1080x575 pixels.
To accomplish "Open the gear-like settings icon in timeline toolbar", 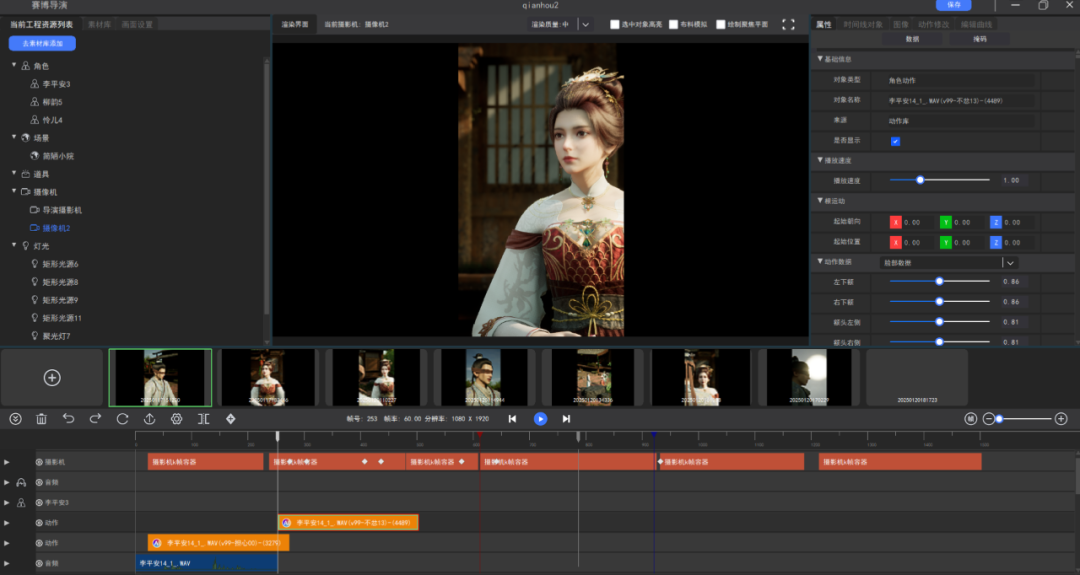I will (x=176, y=419).
